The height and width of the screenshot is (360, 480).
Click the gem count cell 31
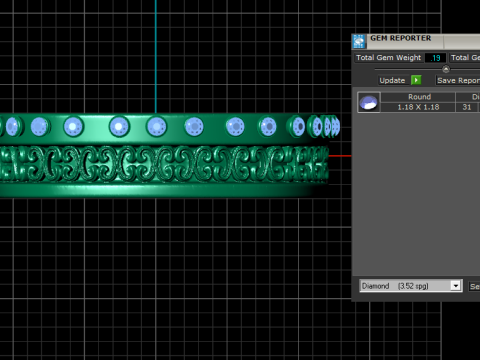coord(467,107)
